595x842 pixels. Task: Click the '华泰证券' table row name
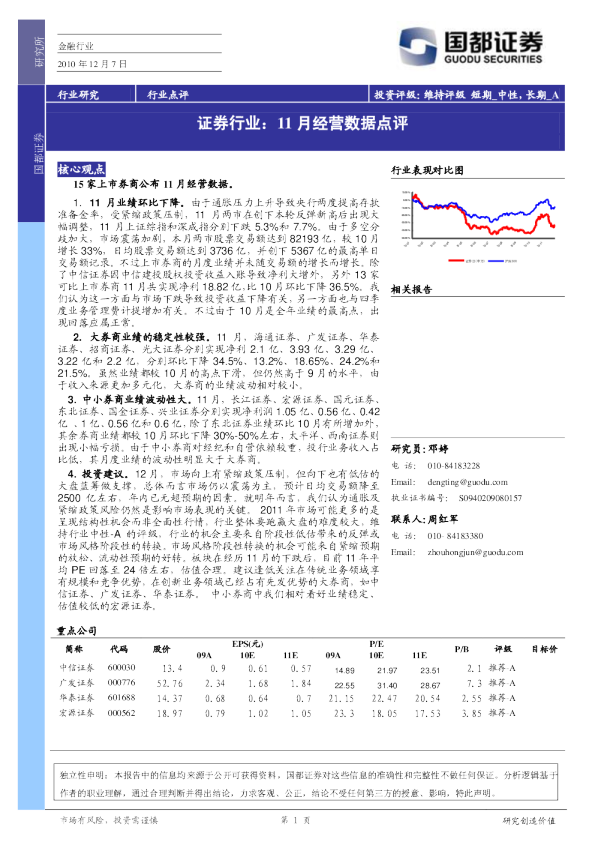click(x=76, y=698)
